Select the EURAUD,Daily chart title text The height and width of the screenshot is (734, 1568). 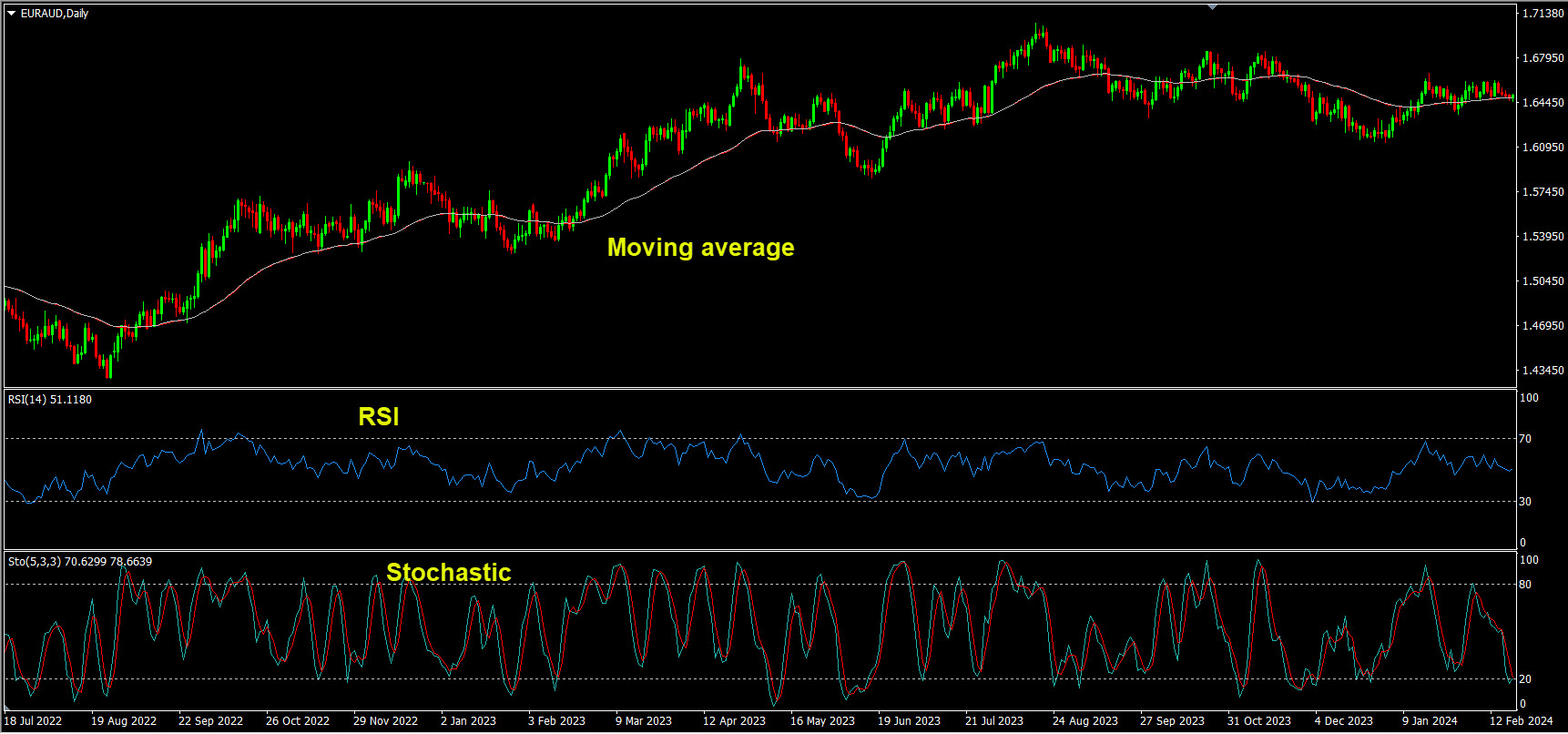pos(55,14)
